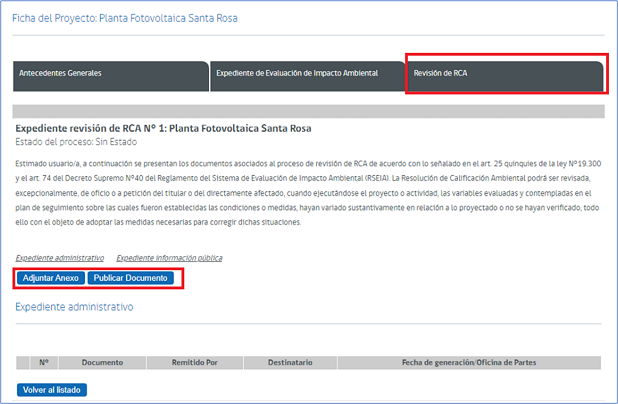Click the Expediente administrativo section heading
Viewport: 618px width, 404px height.
click(x=74, y=307)
